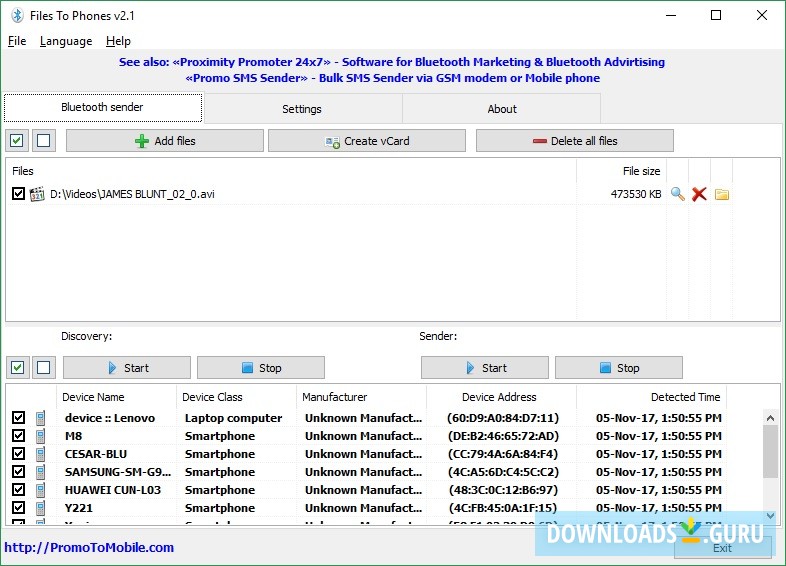Deselect all devices with the empty-box button

coord(44,367)
